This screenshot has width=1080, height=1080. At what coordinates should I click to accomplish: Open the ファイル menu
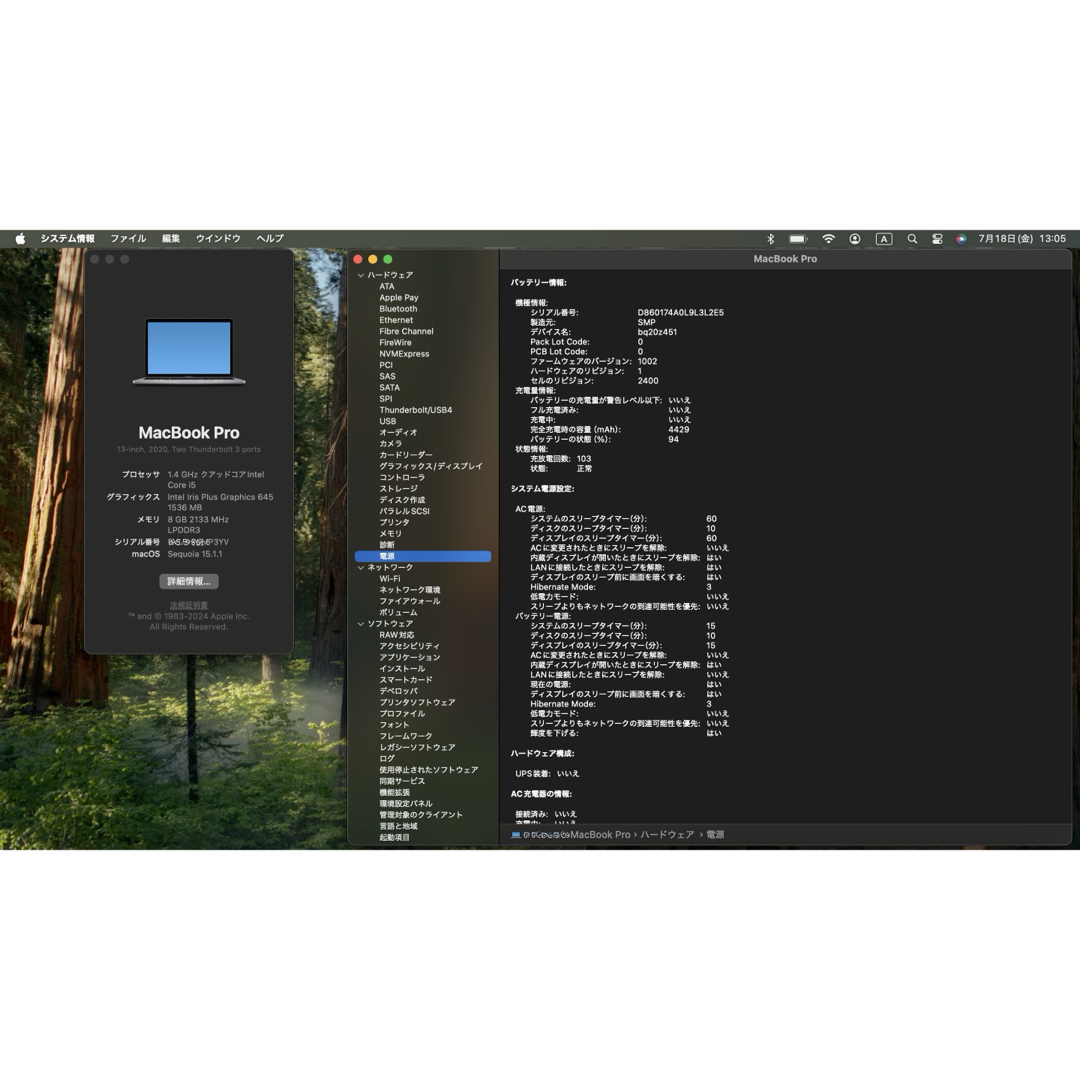tap(128, 238)
